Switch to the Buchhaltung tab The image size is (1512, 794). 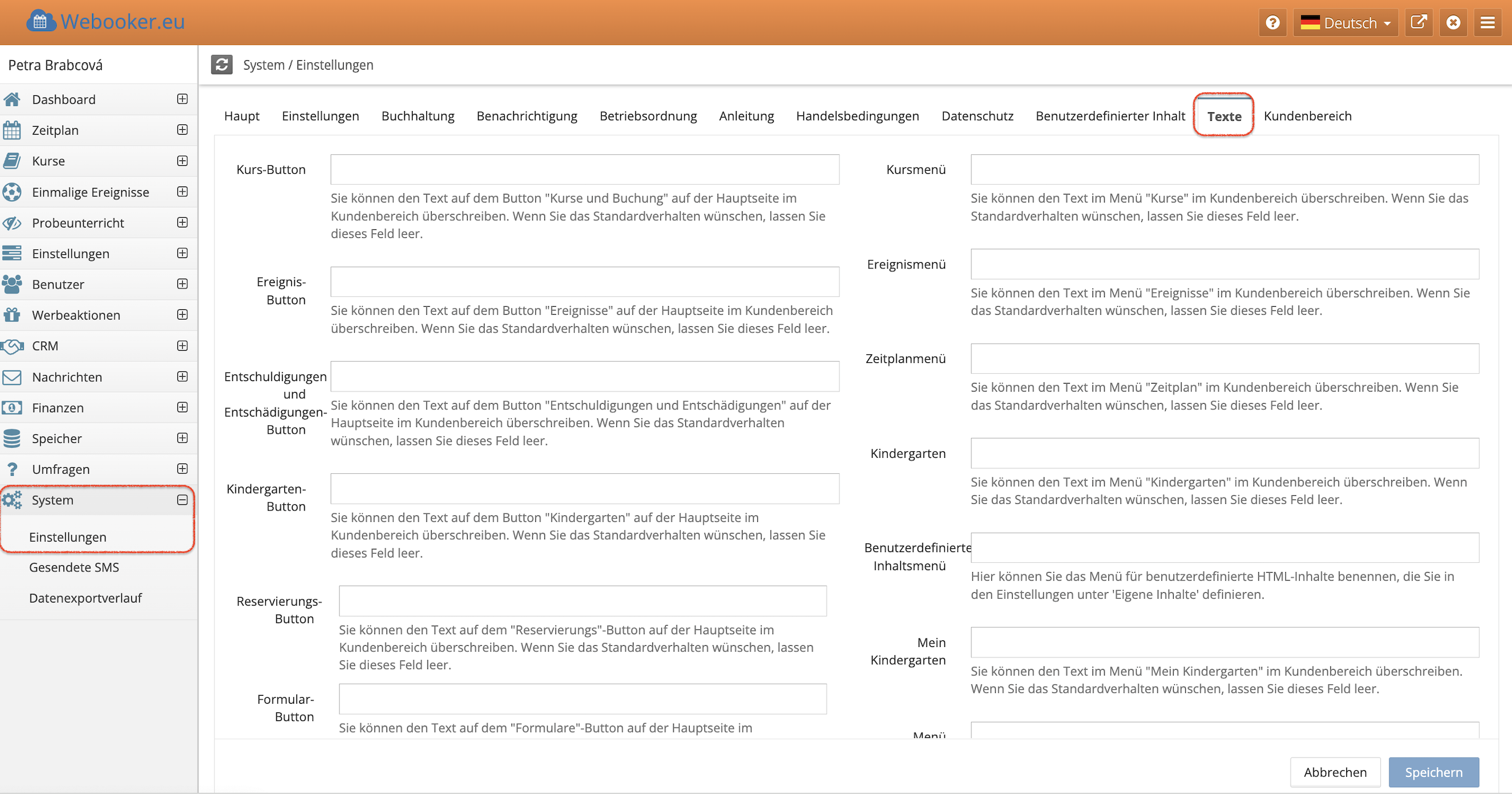click(x=418, y=116)
